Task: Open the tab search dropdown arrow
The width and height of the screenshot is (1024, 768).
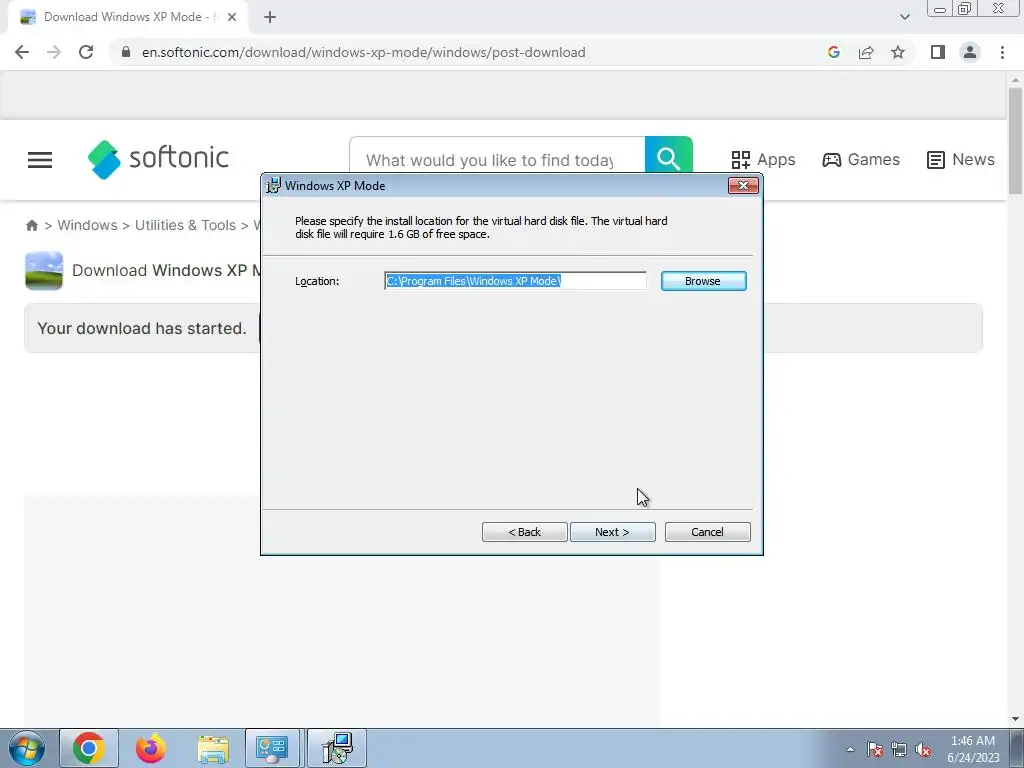Action: coord(904,17)
